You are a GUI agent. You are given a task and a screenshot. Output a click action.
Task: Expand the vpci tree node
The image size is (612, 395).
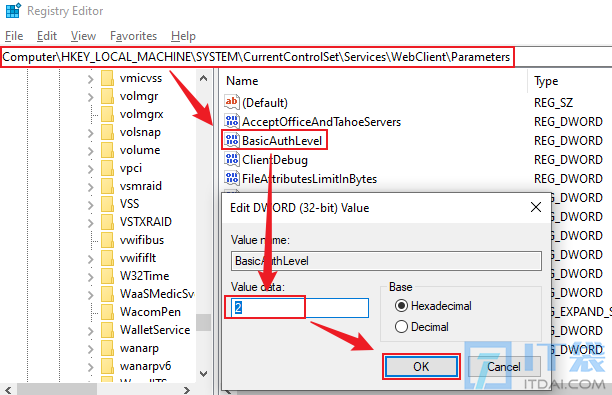pyautogui.click(x=91, y=169)
